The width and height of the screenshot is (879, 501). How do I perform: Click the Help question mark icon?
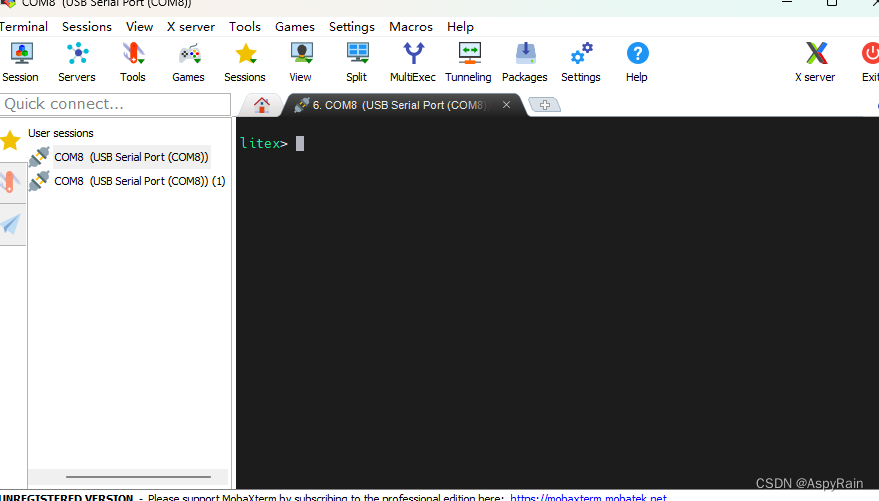tap(637, 54)
